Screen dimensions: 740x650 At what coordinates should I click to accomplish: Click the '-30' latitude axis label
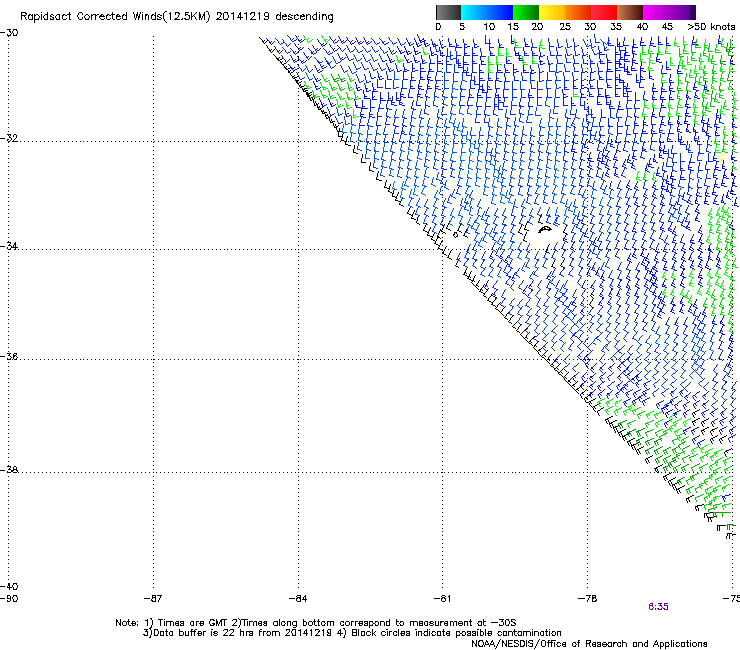[x=9, y=33]
